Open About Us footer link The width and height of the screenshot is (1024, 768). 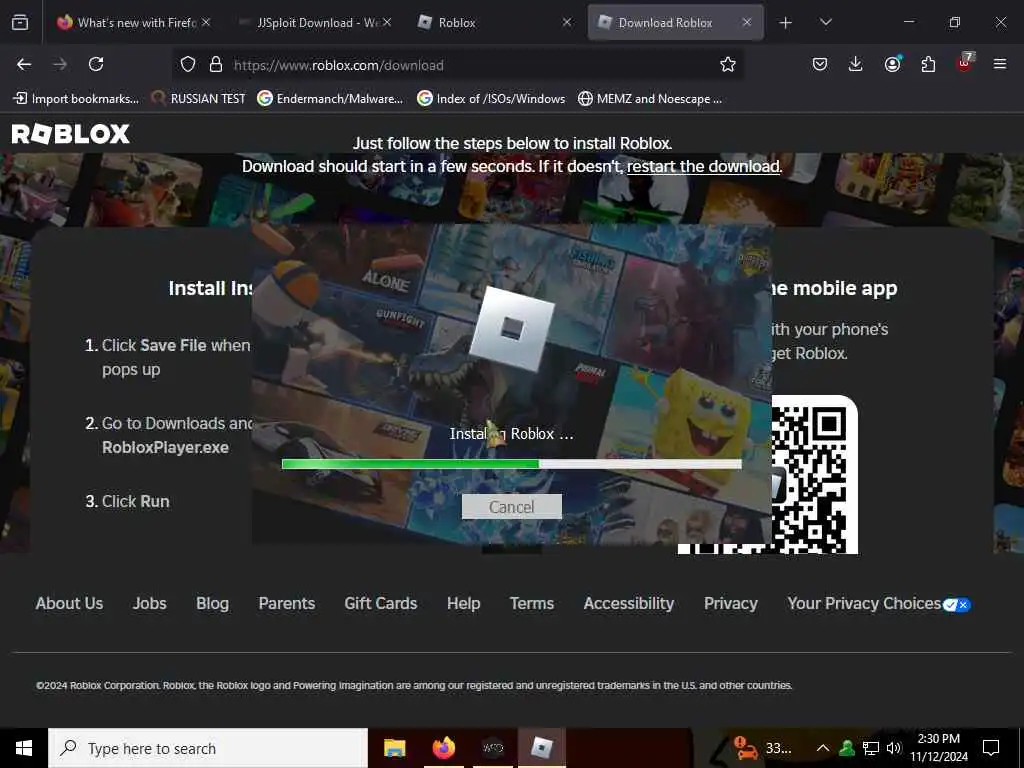(x=69, y=603)
